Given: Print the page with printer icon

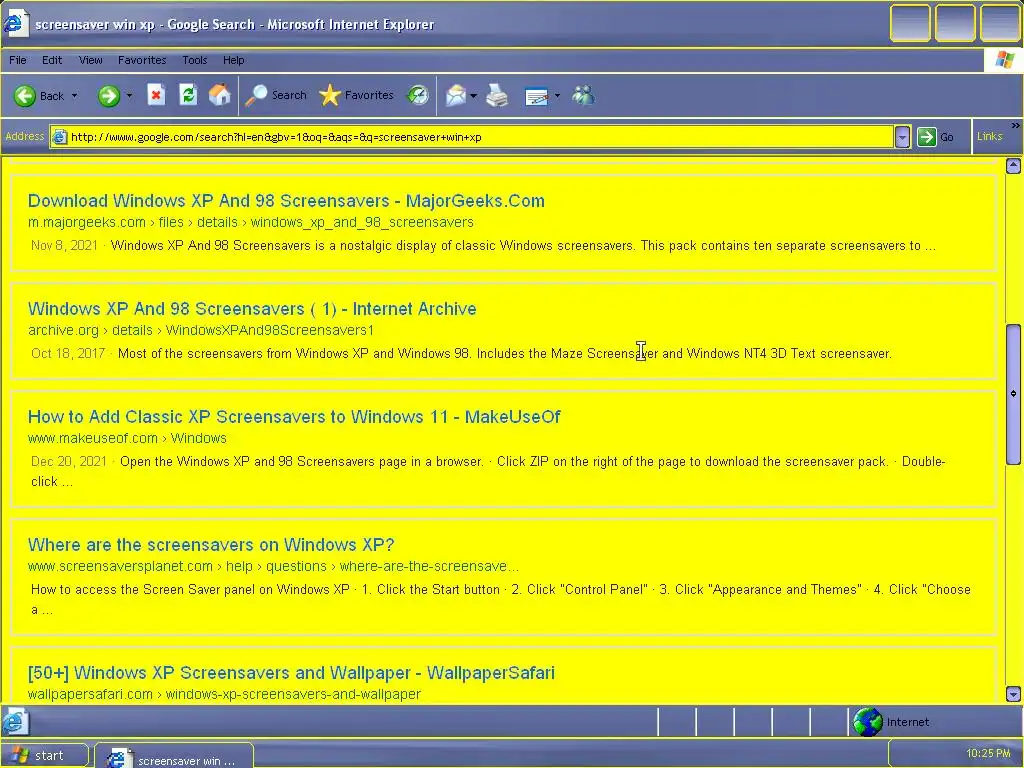Looking at the screenshot, I should (498, 96).
